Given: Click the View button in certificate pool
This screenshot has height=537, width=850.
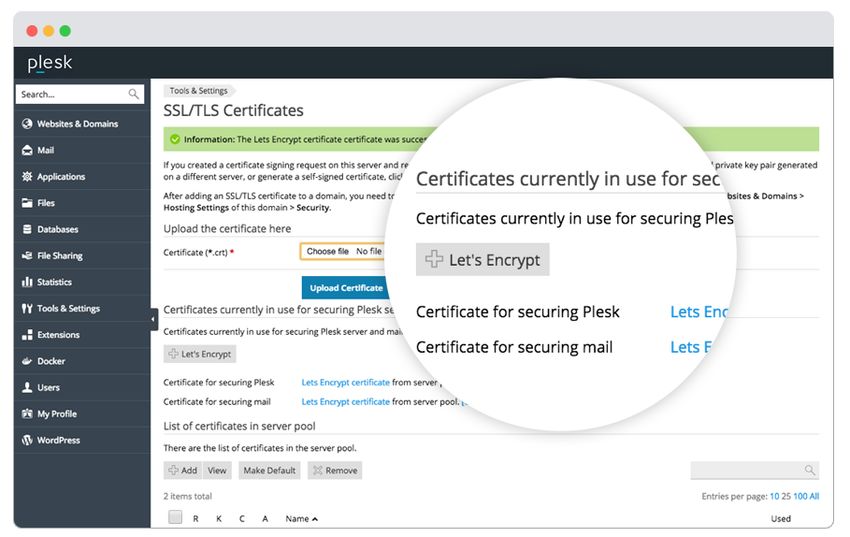Looking at the screenshot, I should pyautogui.click(x=217, y=470).
